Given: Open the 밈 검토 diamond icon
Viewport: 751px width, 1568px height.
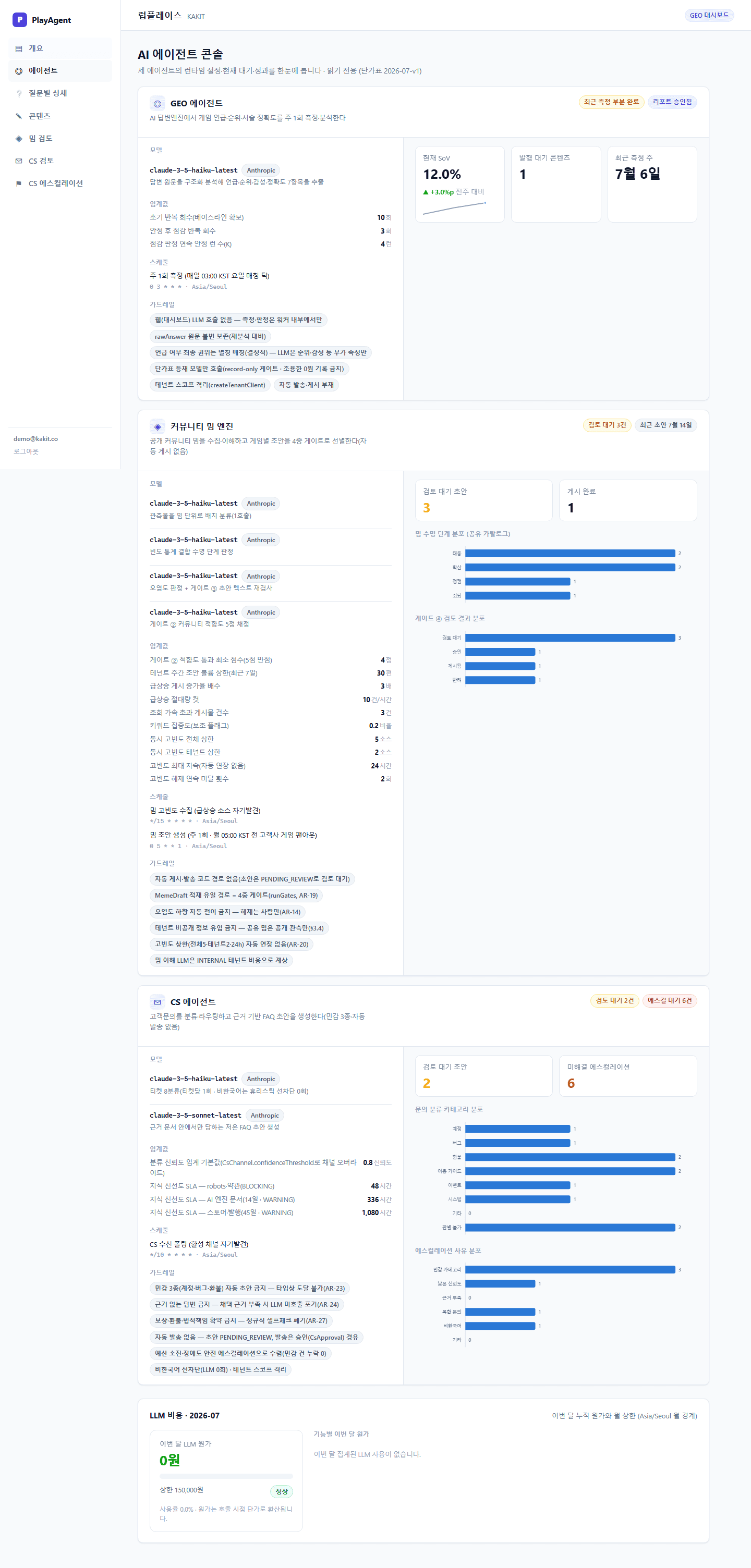Looking at the screenshot, I should point(19,139).
